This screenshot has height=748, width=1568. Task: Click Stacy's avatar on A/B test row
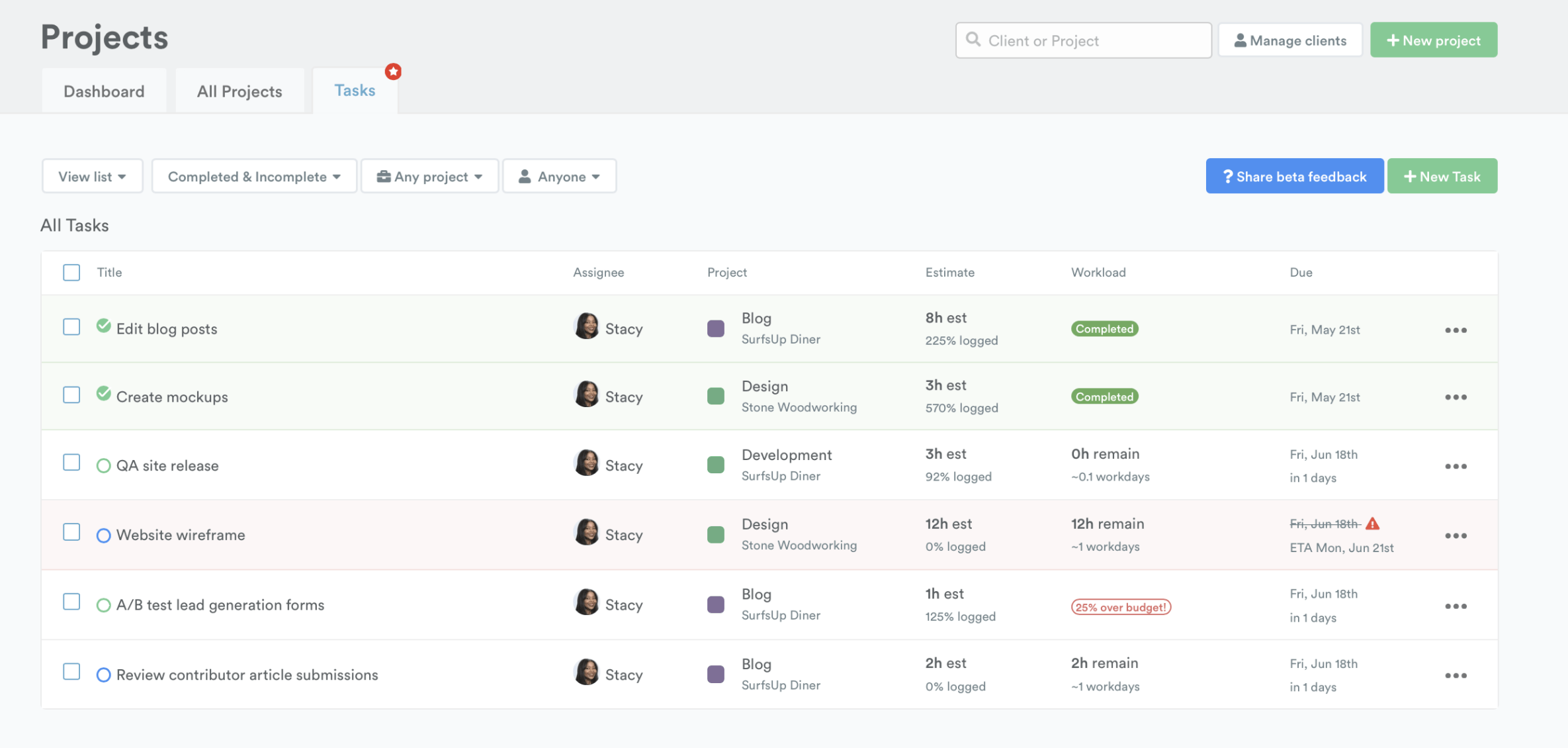pos(587,602)
